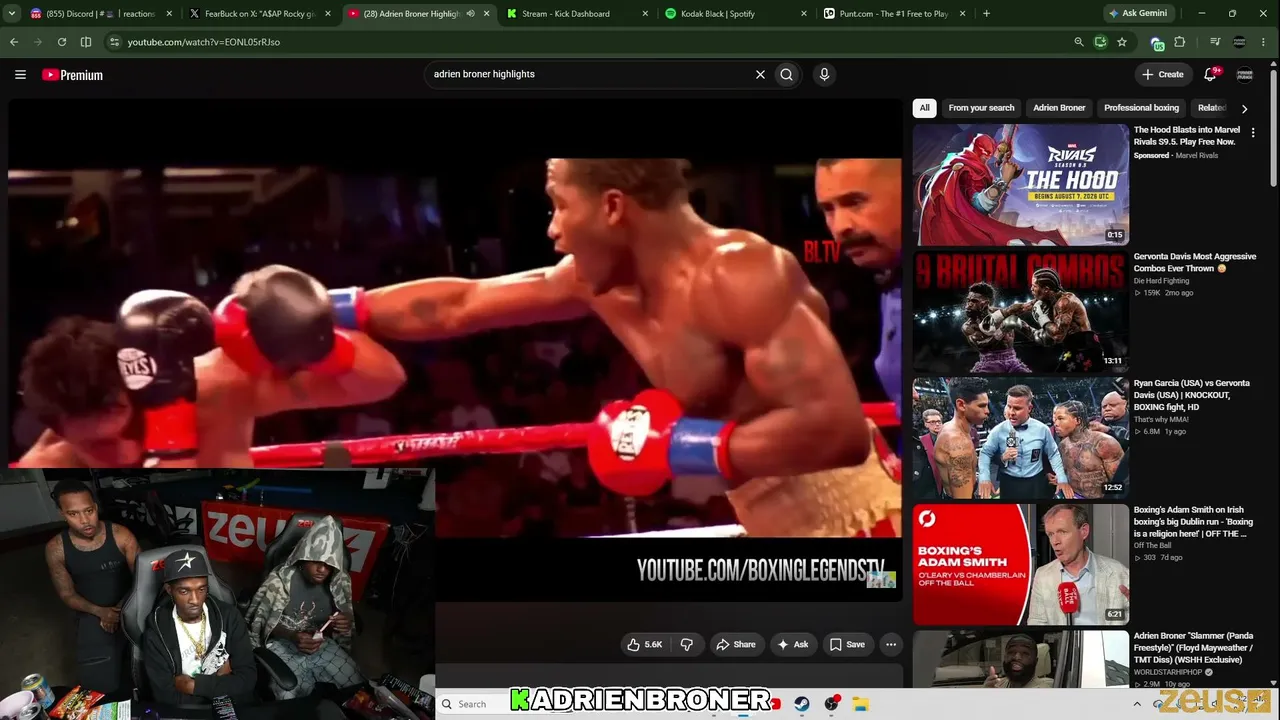1280x720 pixels.
Task: Select the Professional boxing filter chip
Action: (1141, 108)
